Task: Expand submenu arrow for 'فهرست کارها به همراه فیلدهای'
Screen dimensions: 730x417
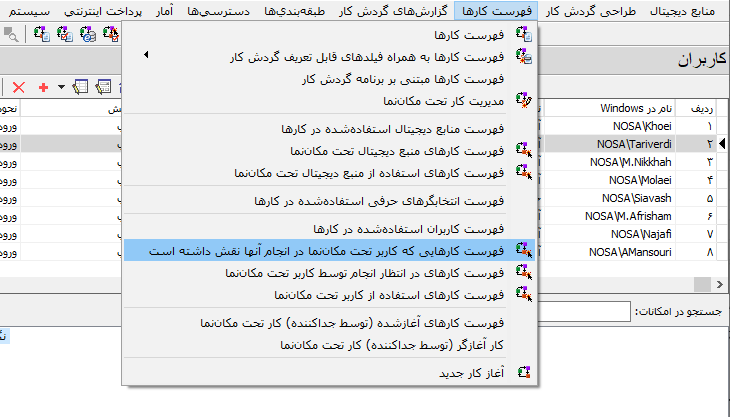Action: tap(146, 57)
